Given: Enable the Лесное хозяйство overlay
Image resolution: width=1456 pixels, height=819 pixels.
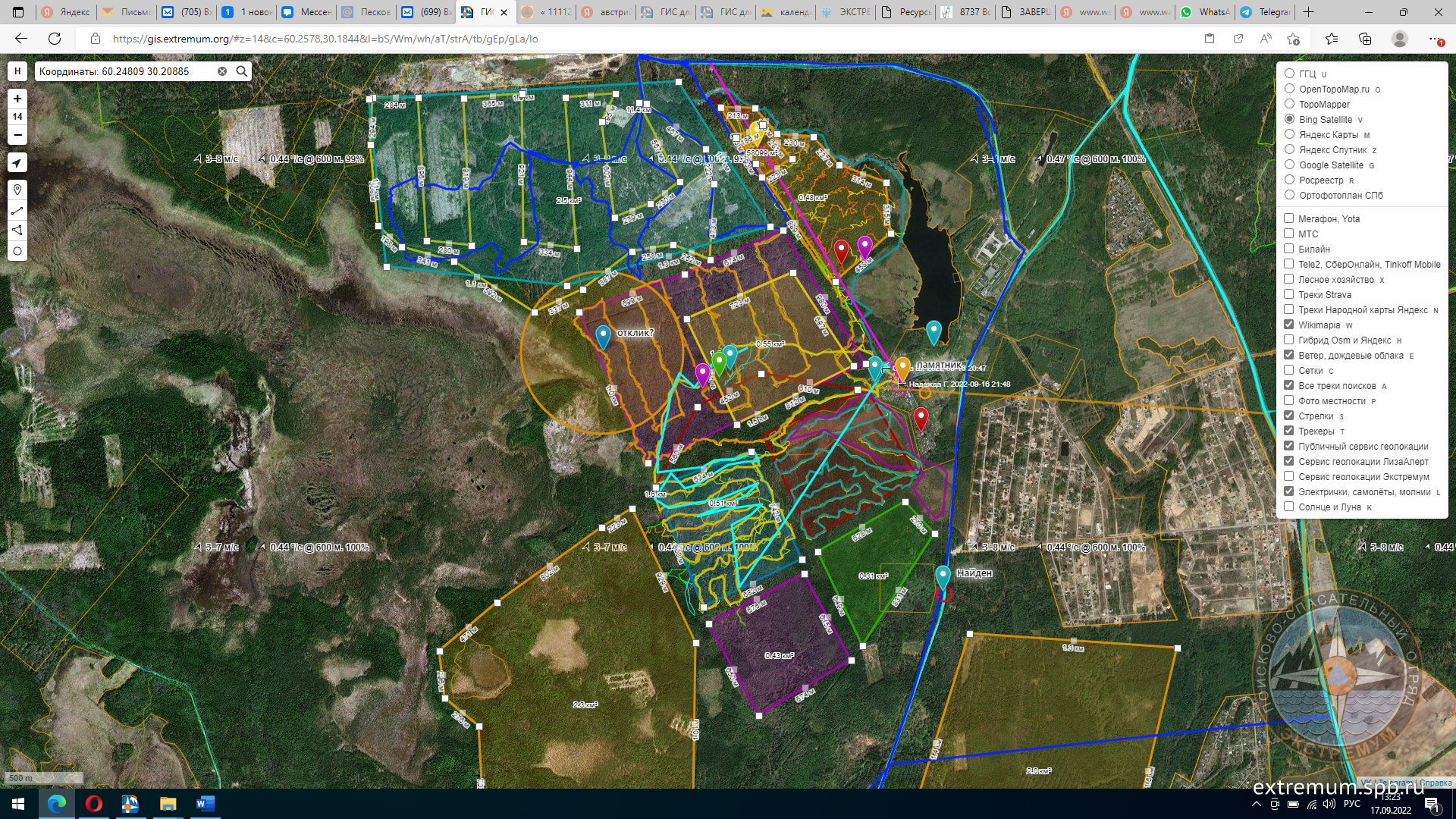Looking at the screenshot, I should pyautogui.click(x=1288, y=279).
